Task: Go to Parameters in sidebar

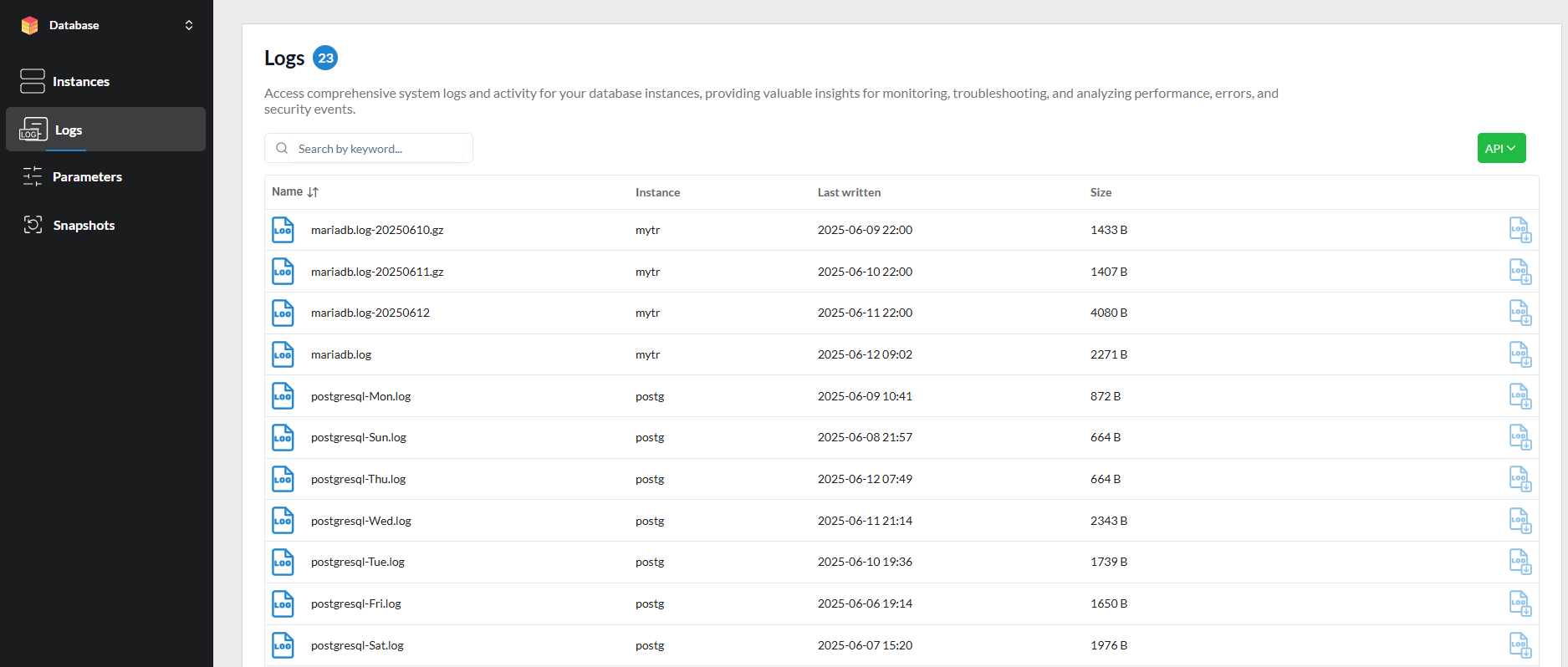Action: [87, 177]
